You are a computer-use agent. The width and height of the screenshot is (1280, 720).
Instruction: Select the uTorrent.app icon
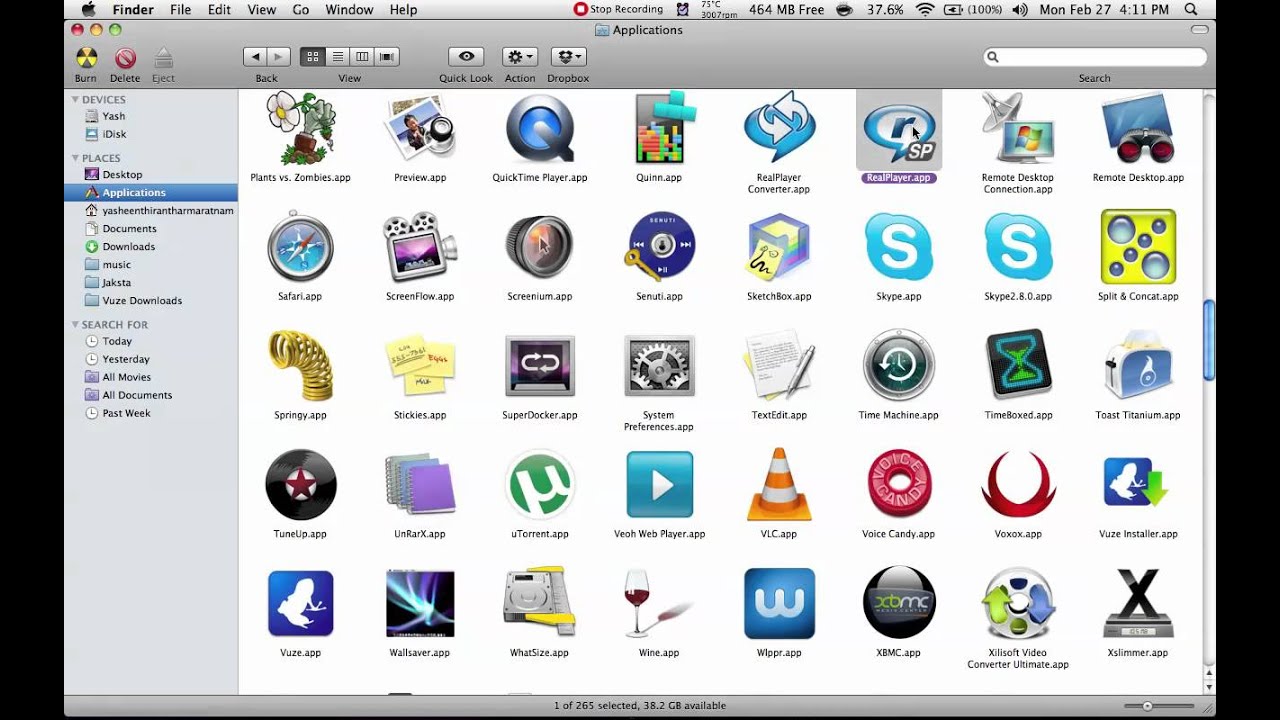(x=540, y=484)
